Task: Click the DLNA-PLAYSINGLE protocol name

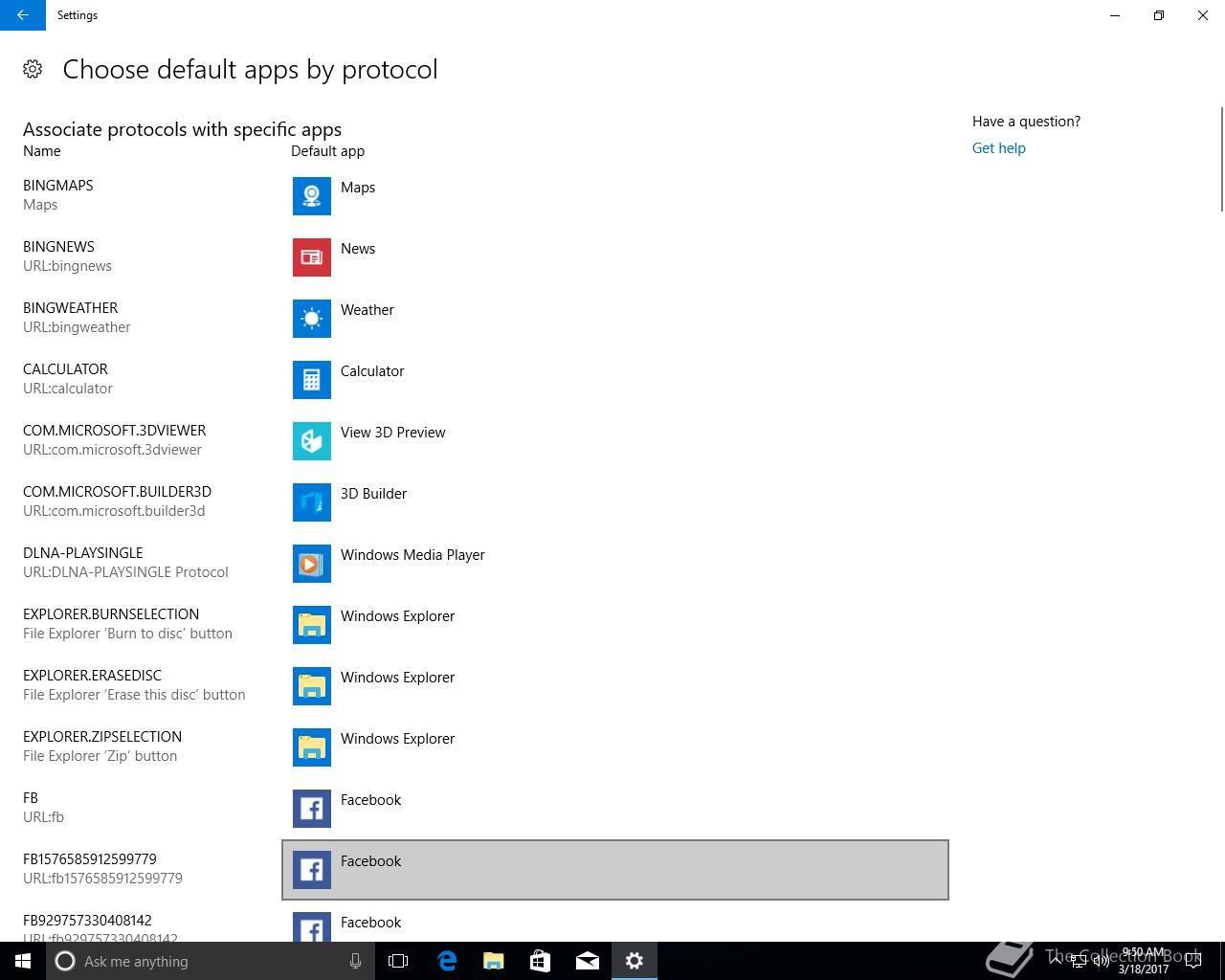Action: 83,553
